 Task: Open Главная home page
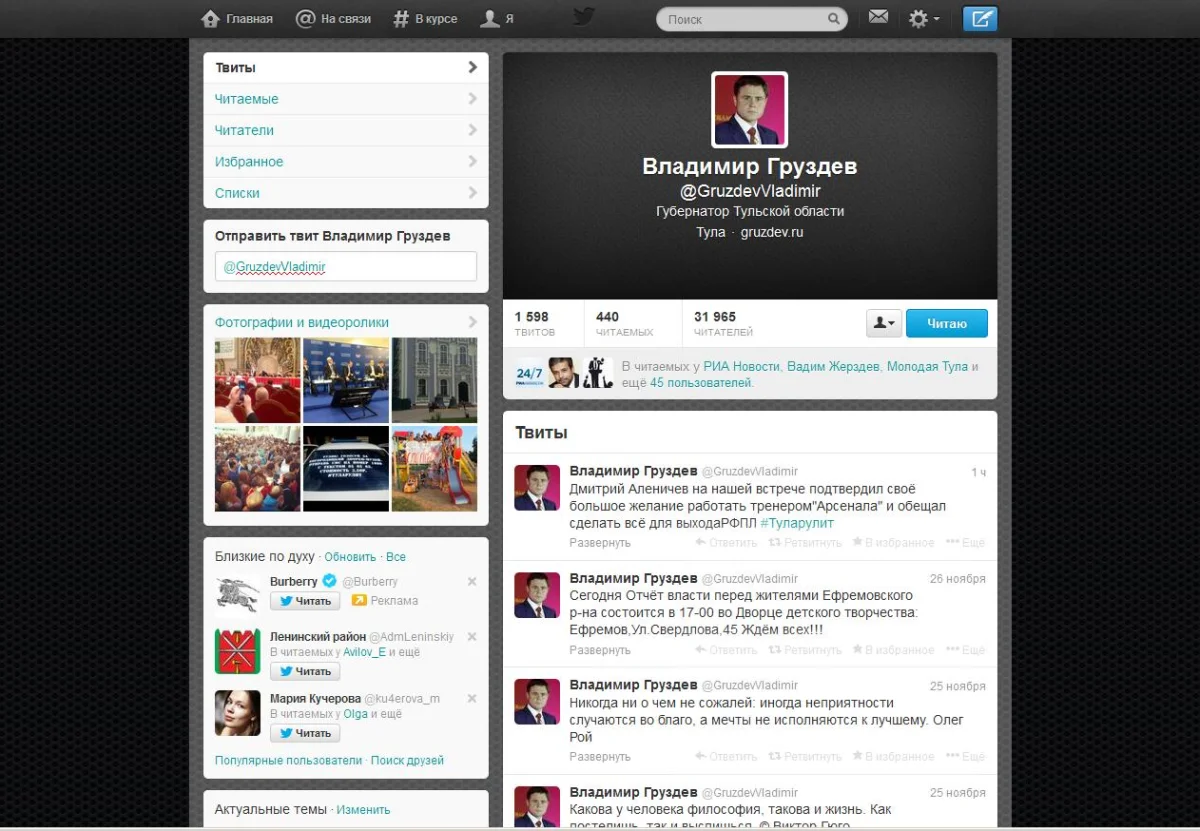point(237,19)
